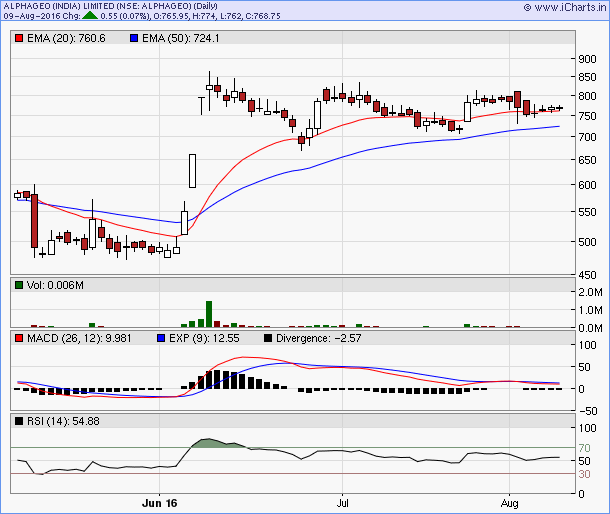Click the RSI (14): 54.88 label
Image resolution: width=610 pixels, height=514 pixels.
(x=63, y=421)
